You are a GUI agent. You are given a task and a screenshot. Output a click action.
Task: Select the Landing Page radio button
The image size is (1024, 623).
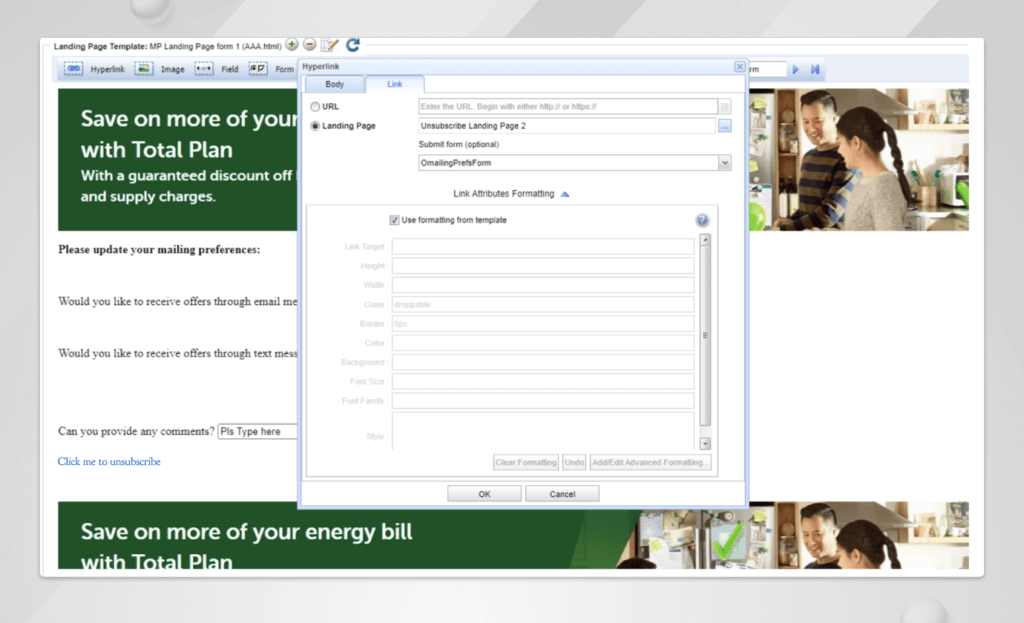click(x=316, y=126)
